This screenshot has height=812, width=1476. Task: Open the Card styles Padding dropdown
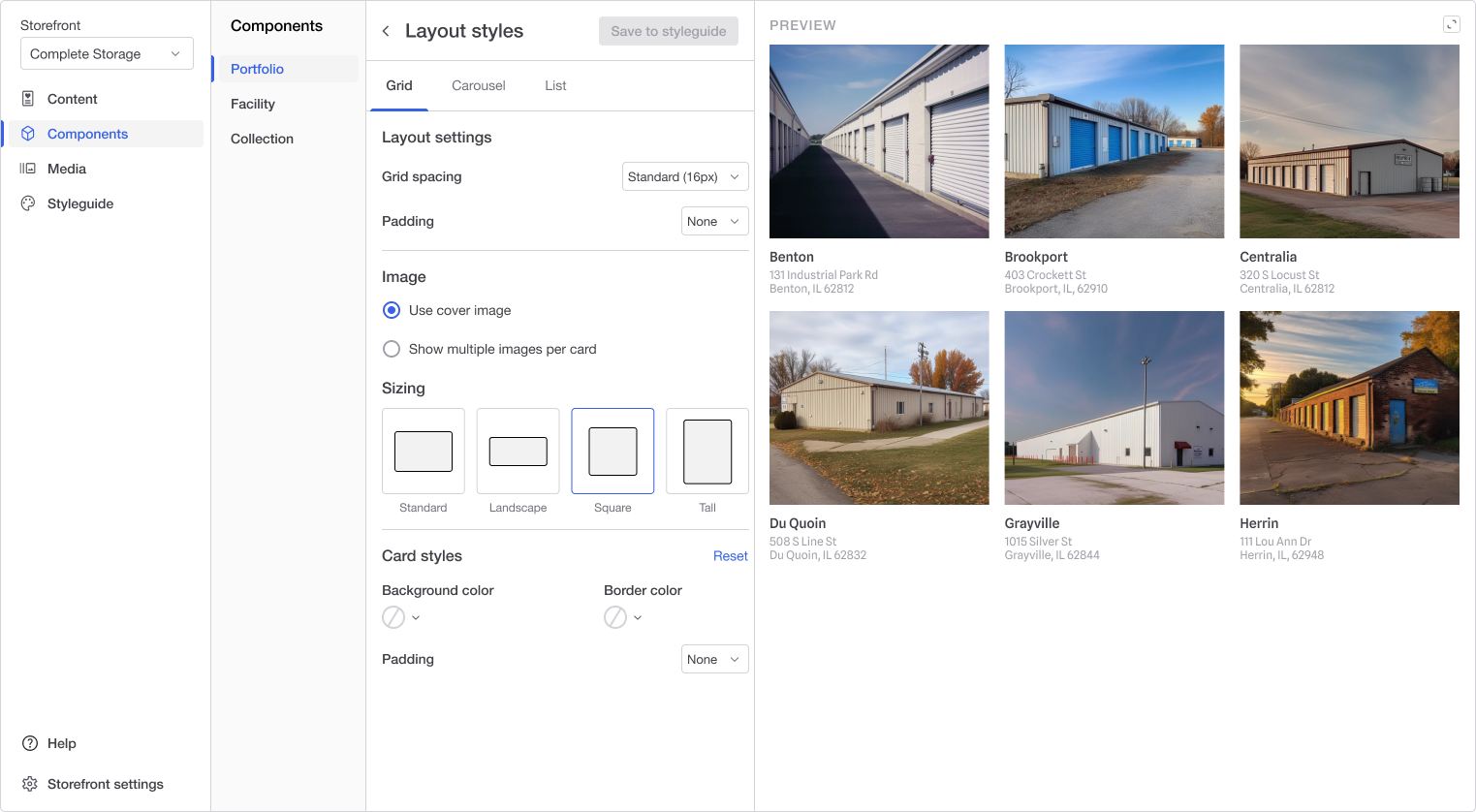pyautogui.click(x=715, y=659)
